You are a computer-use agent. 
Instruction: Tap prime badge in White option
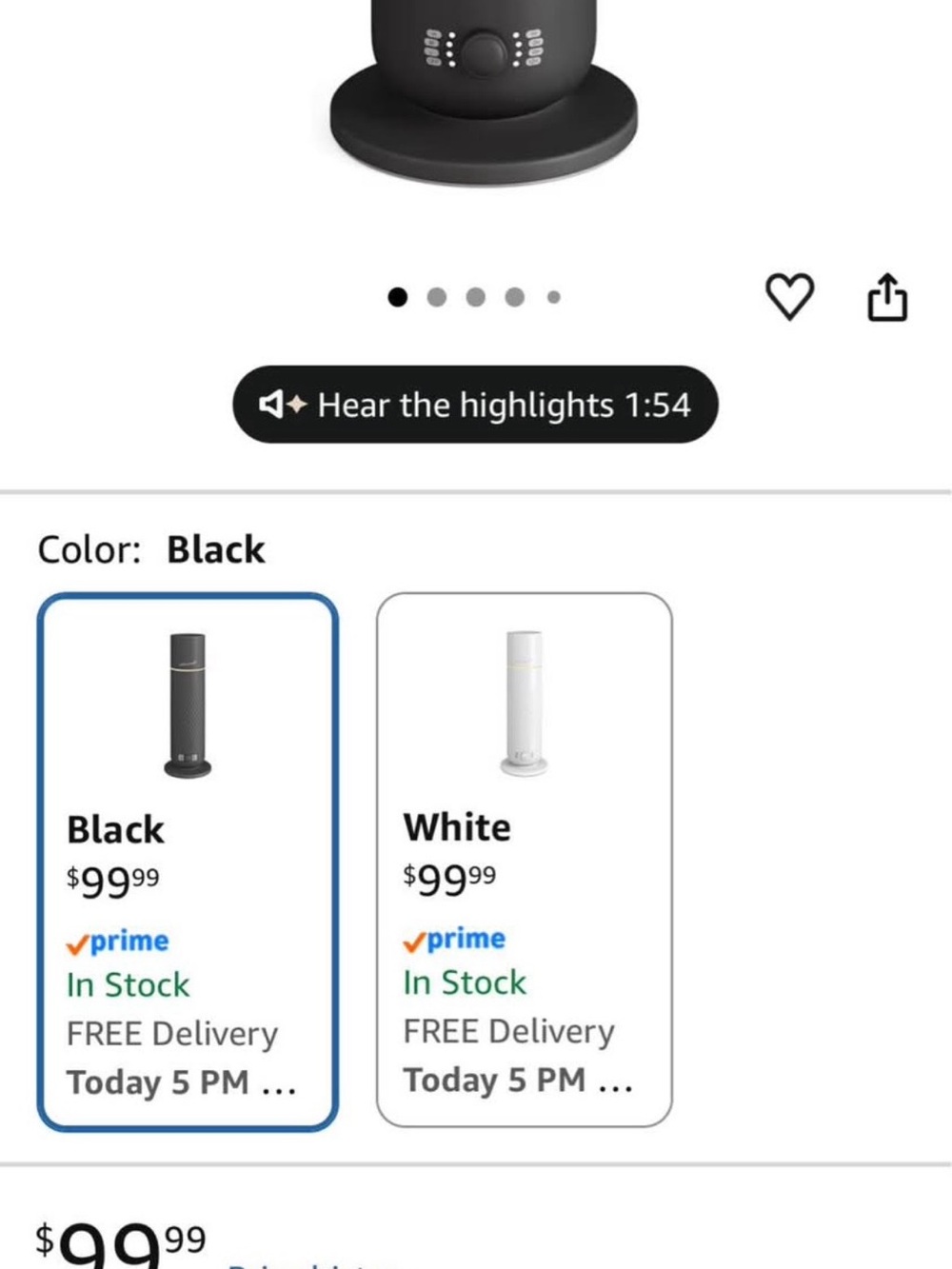pos(454,940)
